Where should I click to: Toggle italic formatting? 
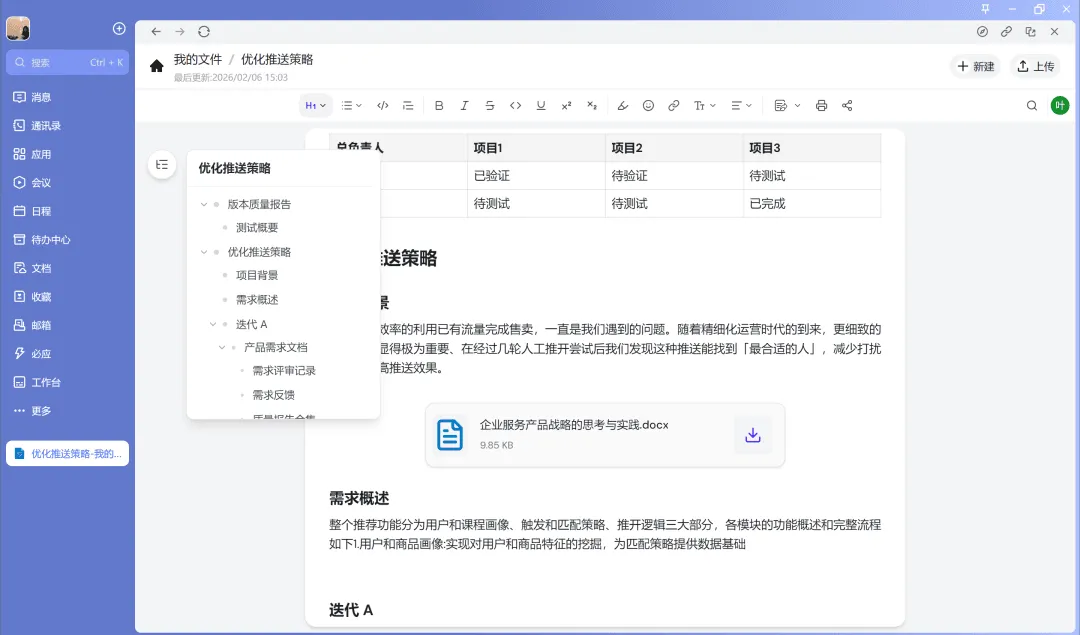(x=464, y=105)
